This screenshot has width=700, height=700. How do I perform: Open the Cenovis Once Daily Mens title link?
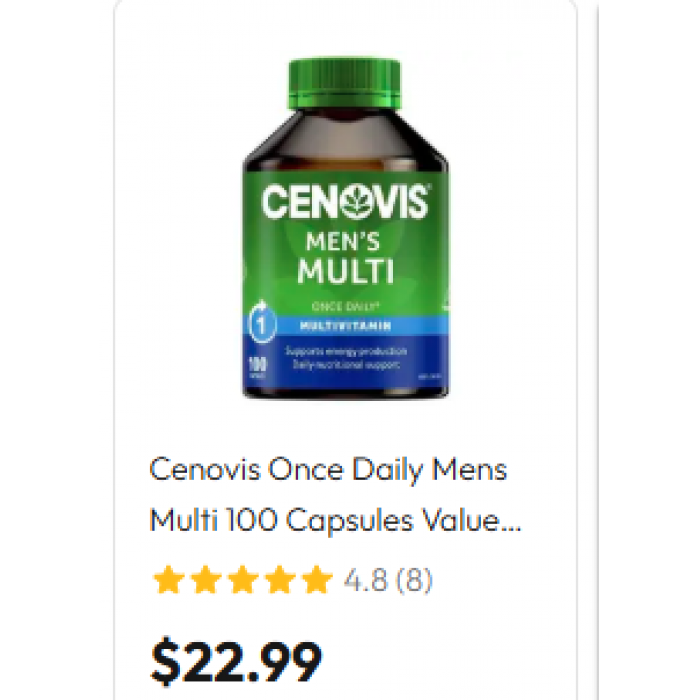tap(328, 470)
